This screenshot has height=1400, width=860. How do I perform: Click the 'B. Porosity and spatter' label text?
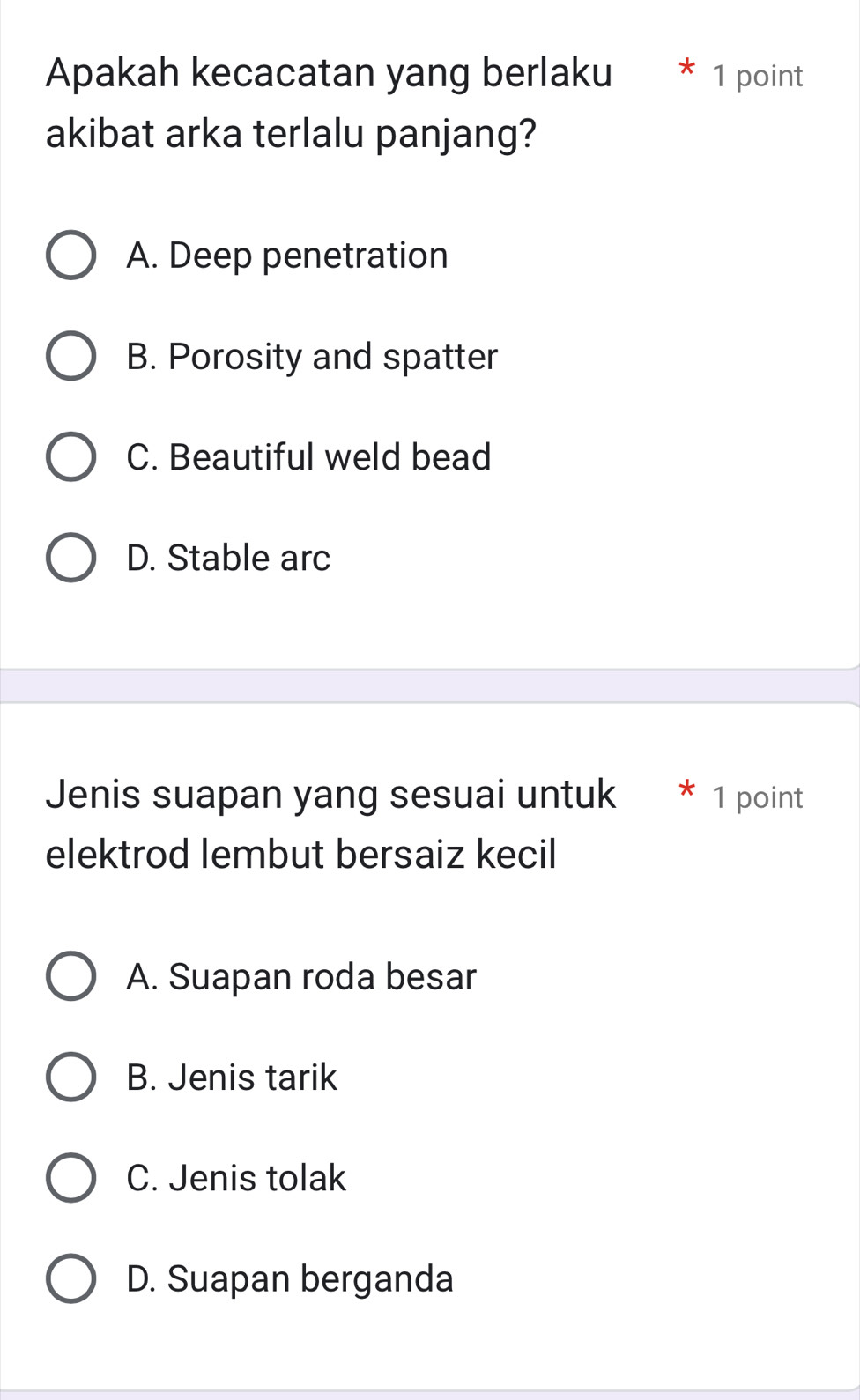coord(312,357)
